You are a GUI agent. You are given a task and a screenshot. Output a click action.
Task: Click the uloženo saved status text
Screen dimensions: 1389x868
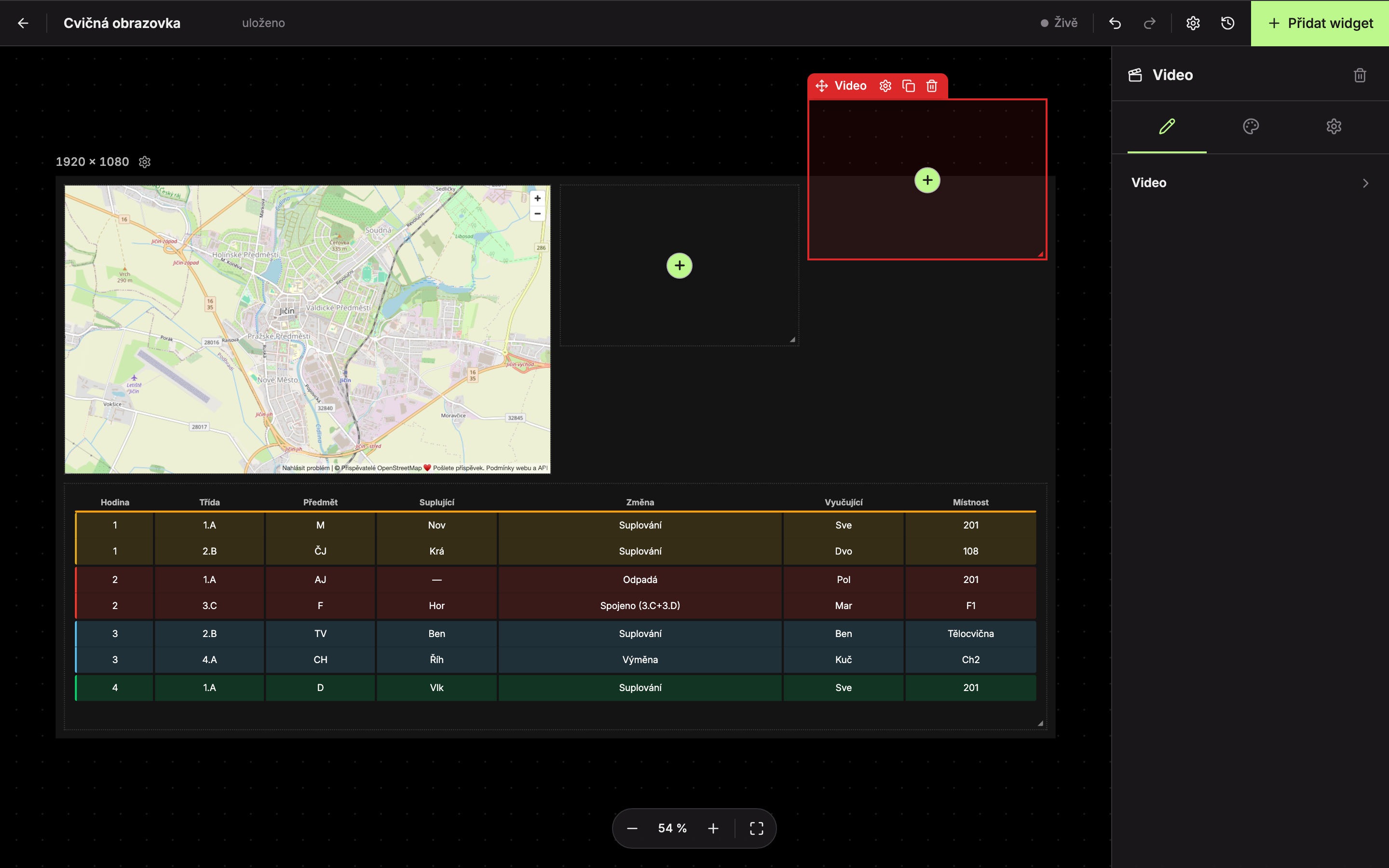click(263, 23)
